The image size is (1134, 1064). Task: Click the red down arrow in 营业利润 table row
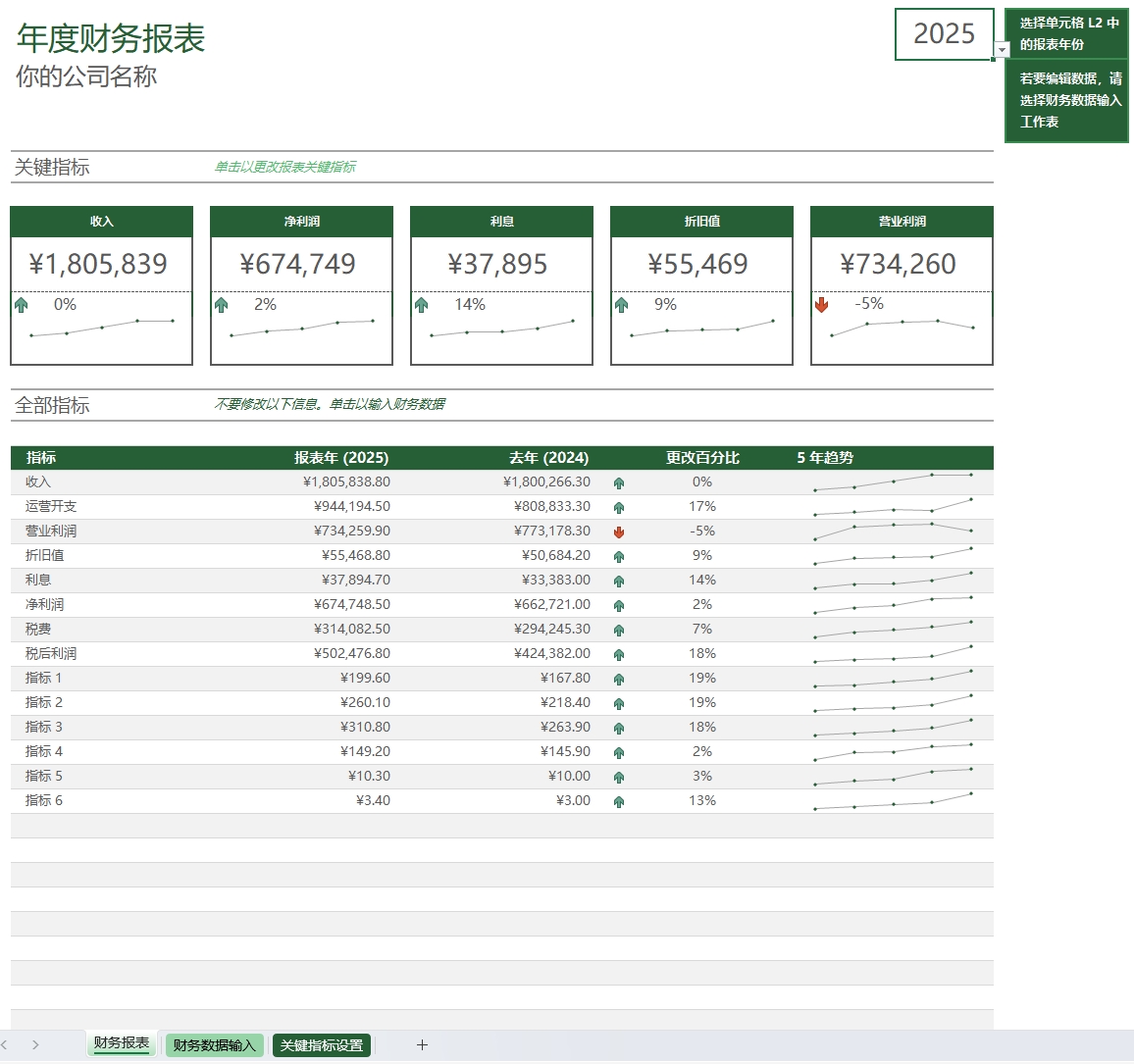coord(619,532)
